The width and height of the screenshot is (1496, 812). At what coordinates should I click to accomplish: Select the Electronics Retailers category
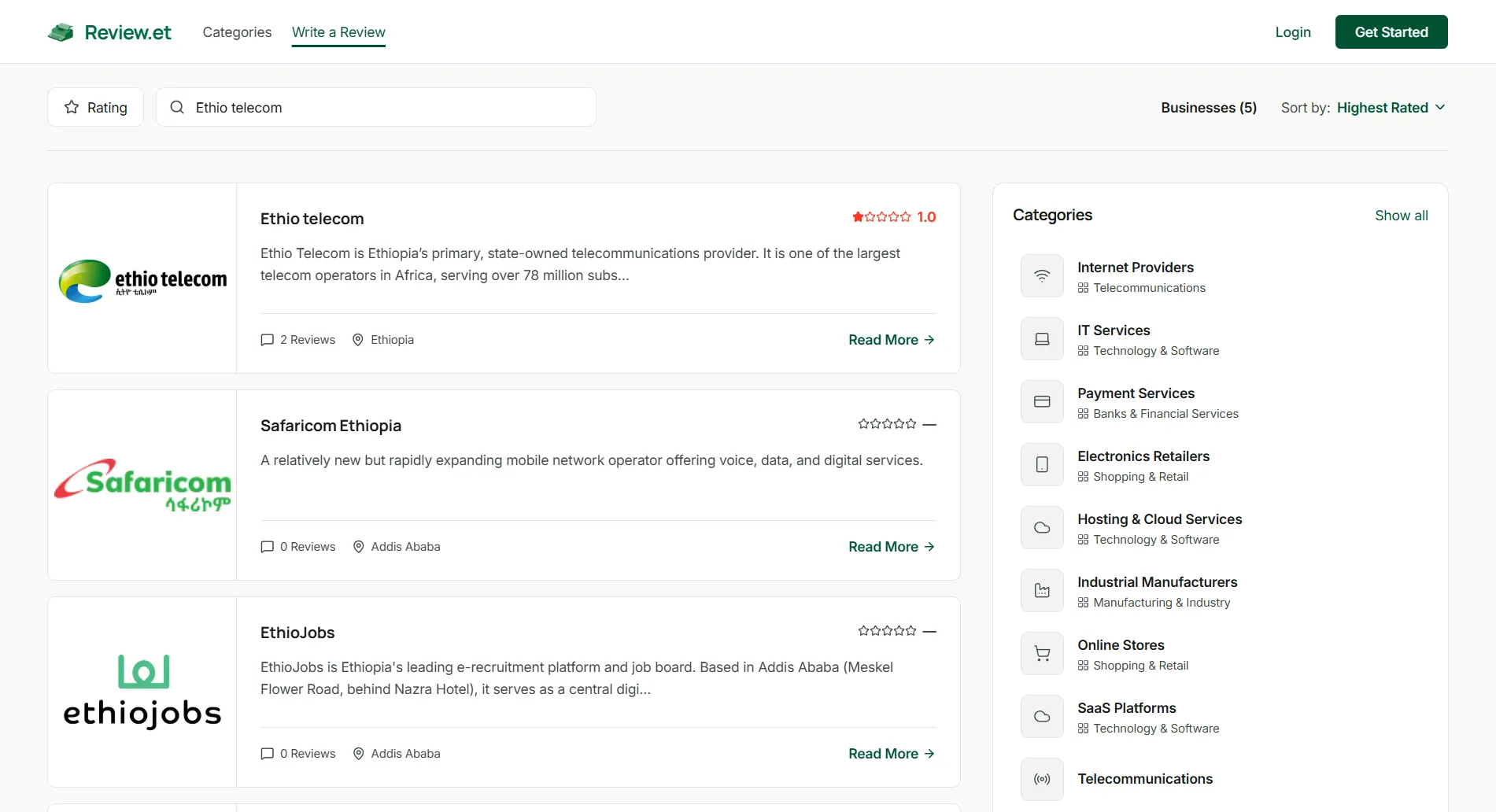point(1143,456)
